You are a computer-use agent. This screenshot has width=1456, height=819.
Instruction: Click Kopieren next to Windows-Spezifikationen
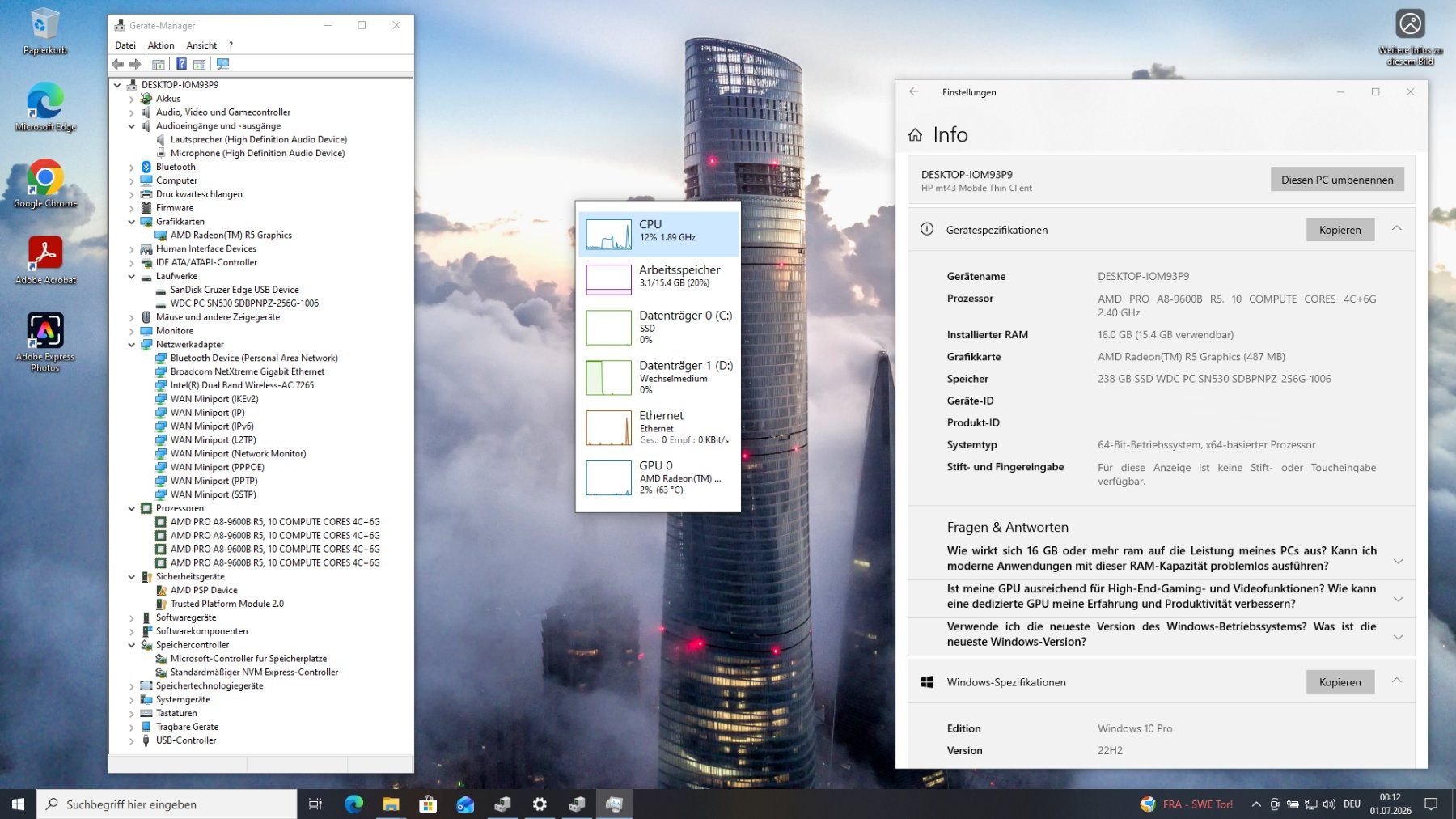pos(1340,682)
